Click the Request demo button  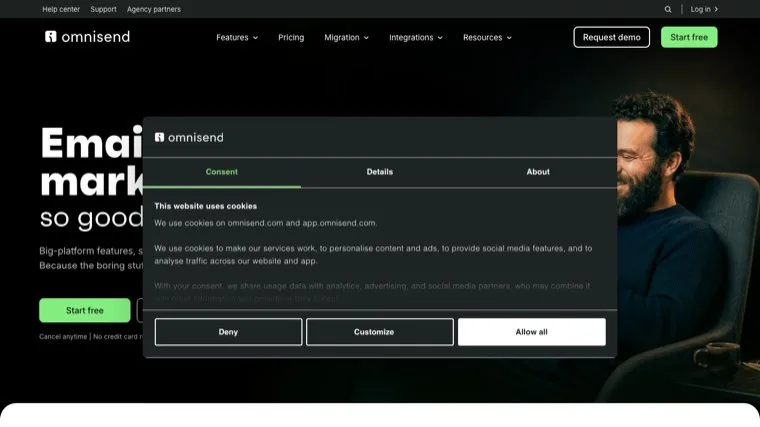(612, 37)
